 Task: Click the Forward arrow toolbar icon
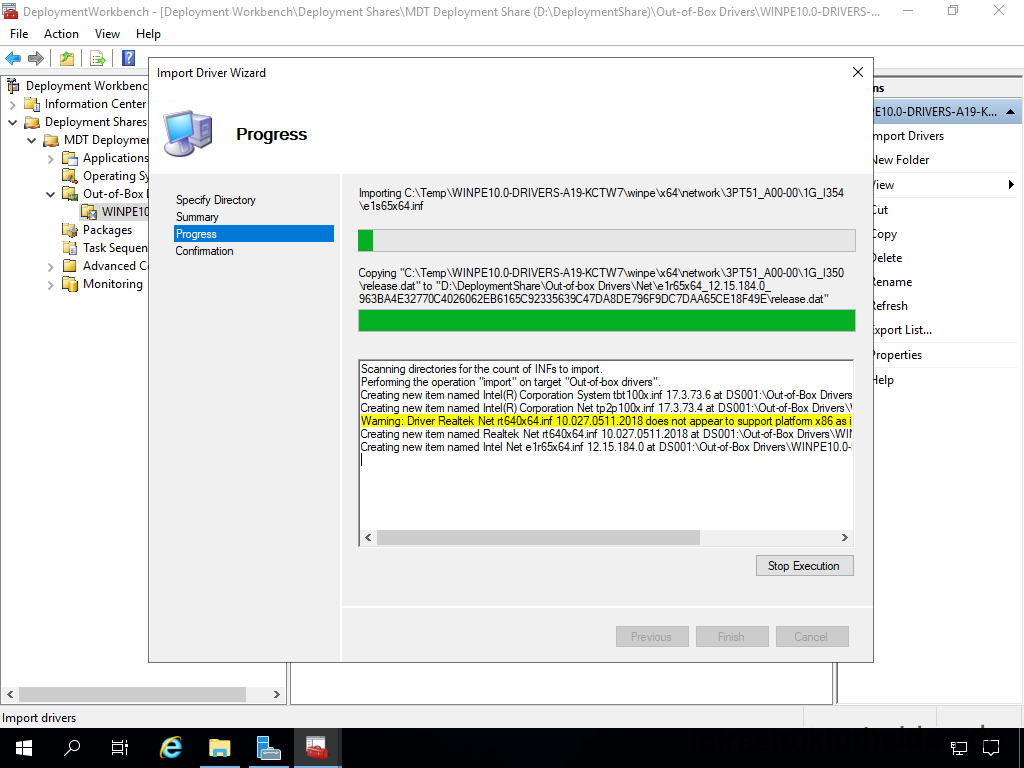[x=36, y=58]
